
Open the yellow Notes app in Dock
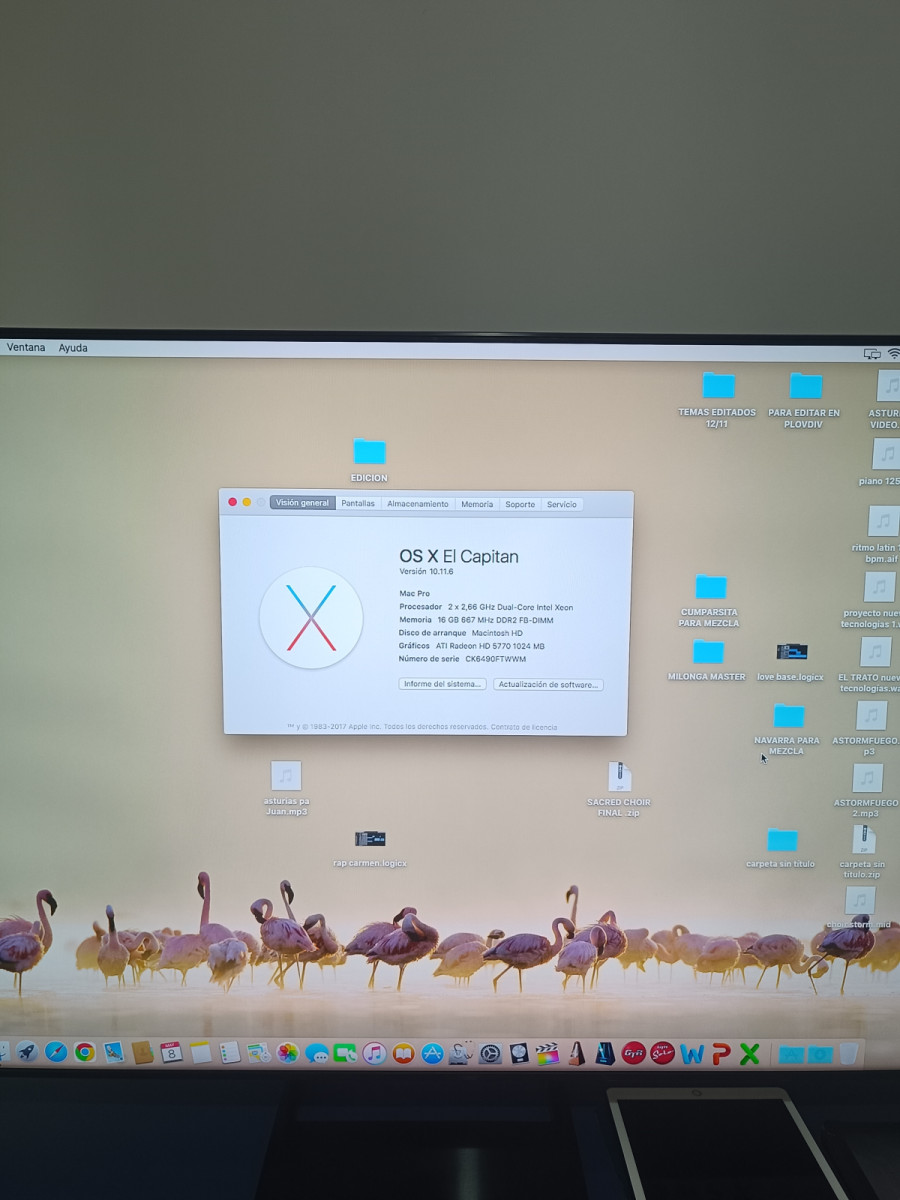[200, 1052]
